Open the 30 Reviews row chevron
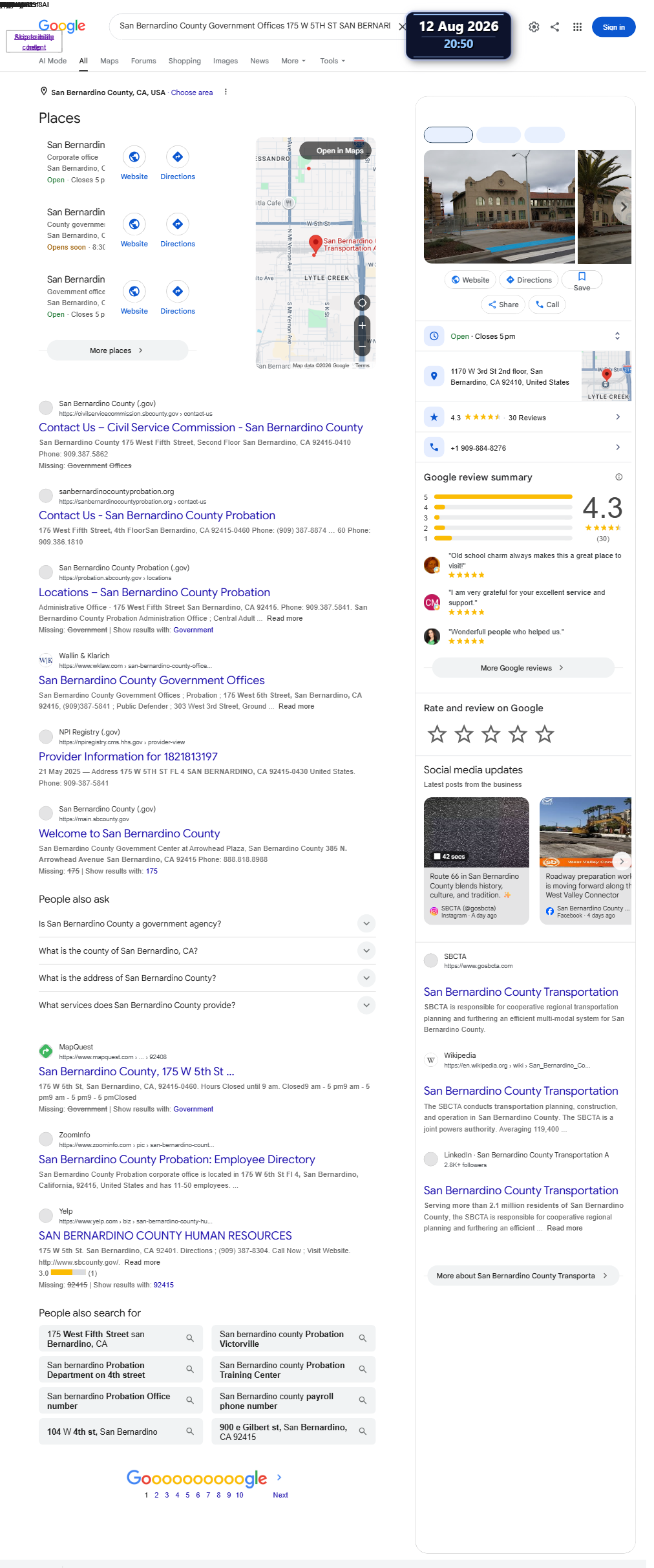The image size is (654, 1568). click(x=618, y=417)
